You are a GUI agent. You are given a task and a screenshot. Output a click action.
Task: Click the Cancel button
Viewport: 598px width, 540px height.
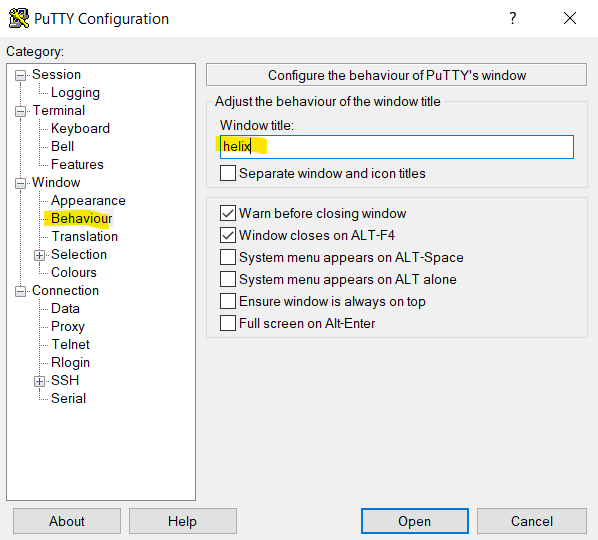[532, 521]
